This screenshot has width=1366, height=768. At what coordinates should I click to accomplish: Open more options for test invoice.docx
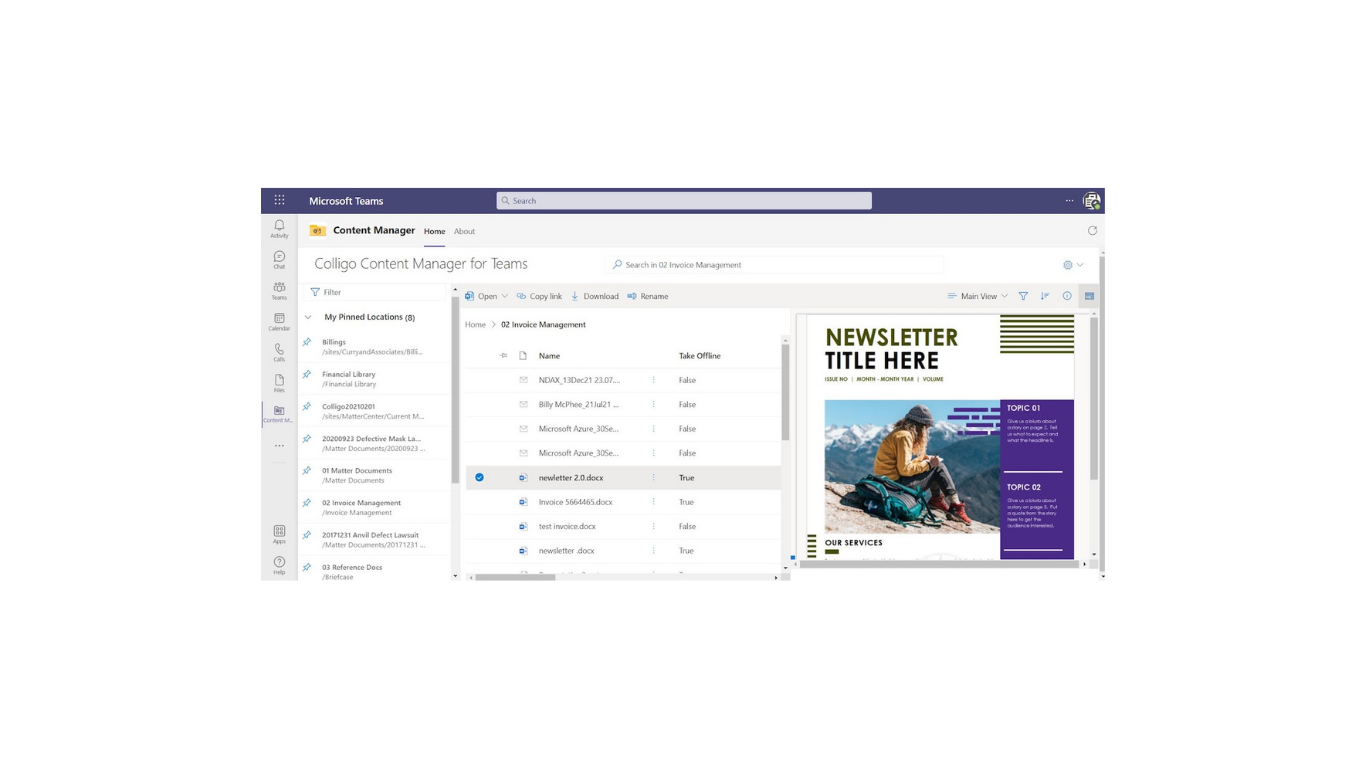[654, 526]
